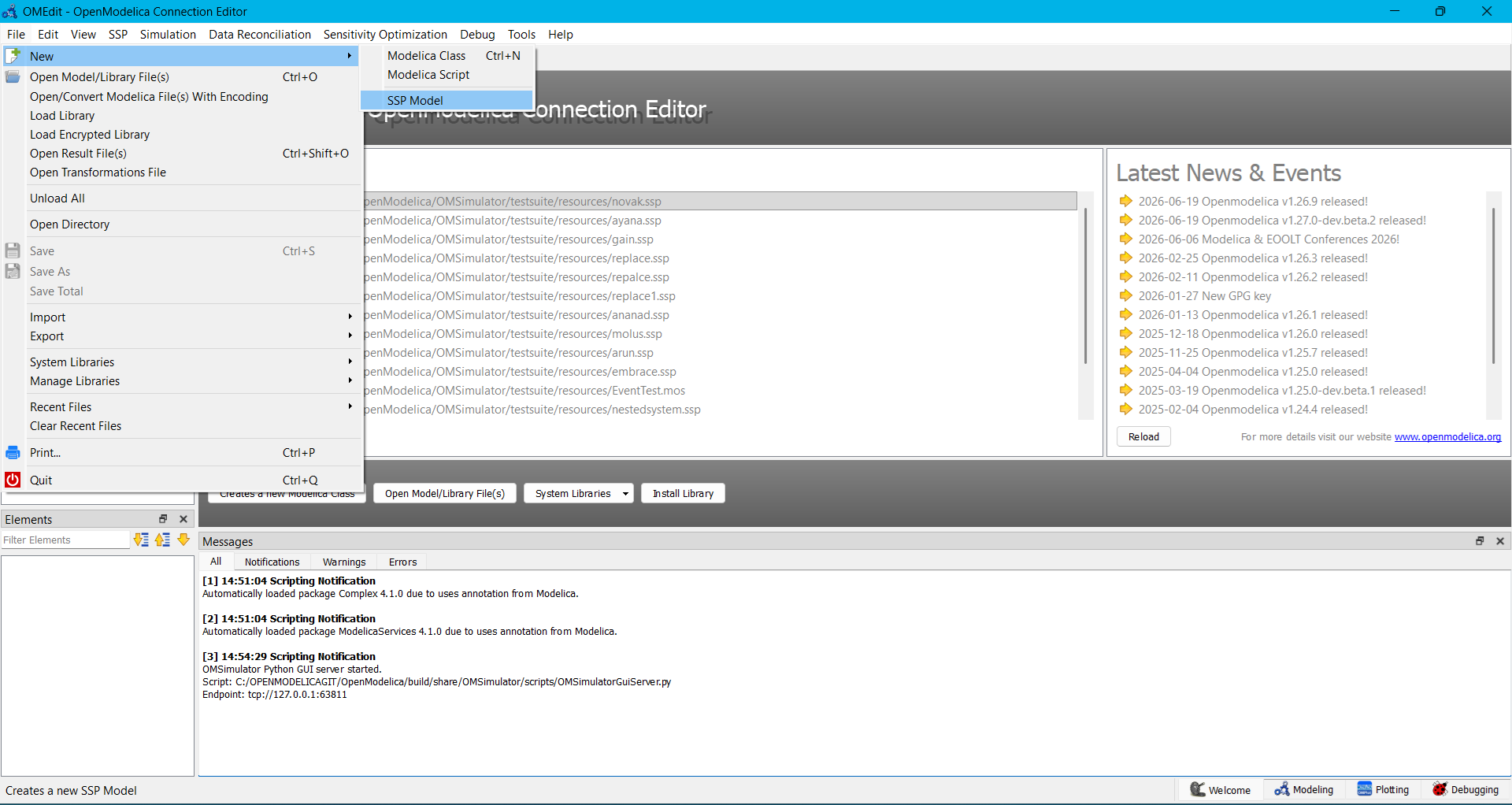This screenshot has height=805, width=1512.
Task: Expand the System Libraries submenu arrow in File menu
Action: [x=350, y=362]
